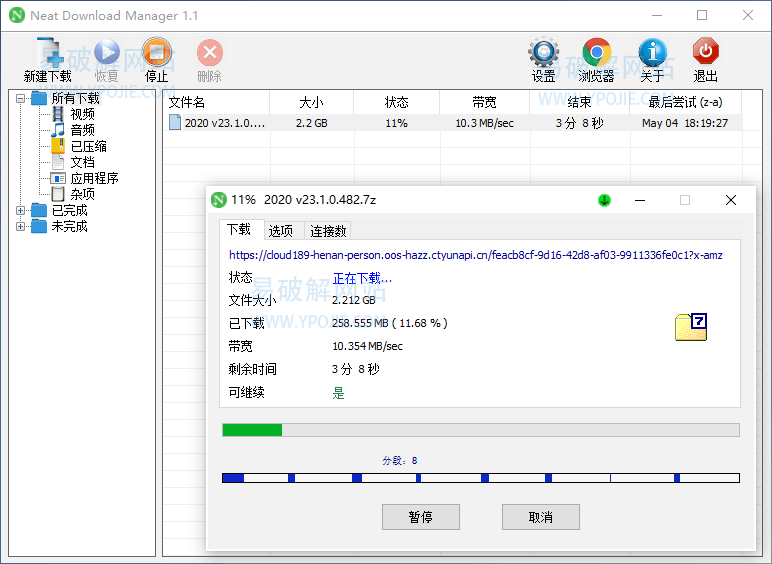Click the 新建下载 new download icon
Viewport: 772px width, 564px height.
pyautogui.click(x=50, y=52)
